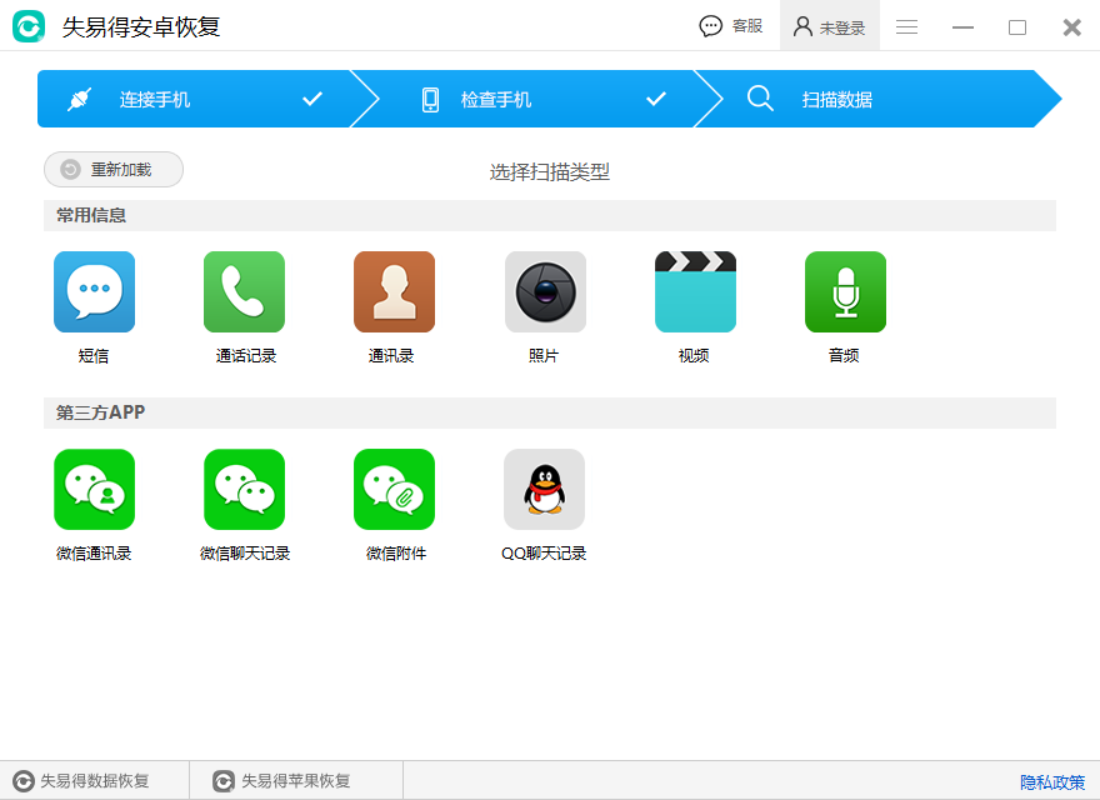Select 微信附件 WeChat attachments icon
The height and width of the screenshot is (800, 1100).
(394, 489)
